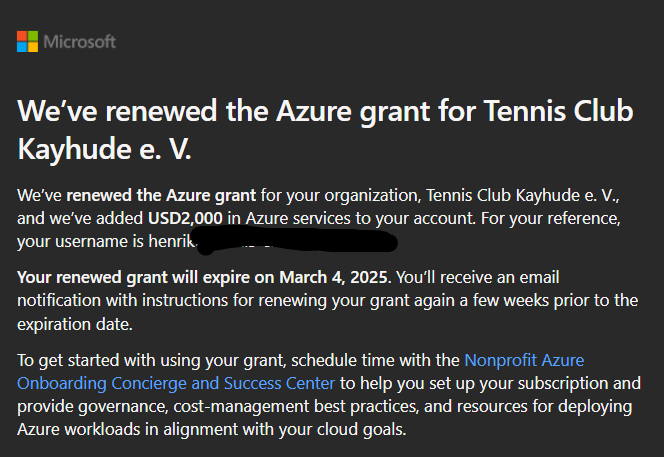Screen dimensions: 664x457
Task: Click the blue square in Microsoft logo
Action: pyautogui.click(x=22, y=47)
